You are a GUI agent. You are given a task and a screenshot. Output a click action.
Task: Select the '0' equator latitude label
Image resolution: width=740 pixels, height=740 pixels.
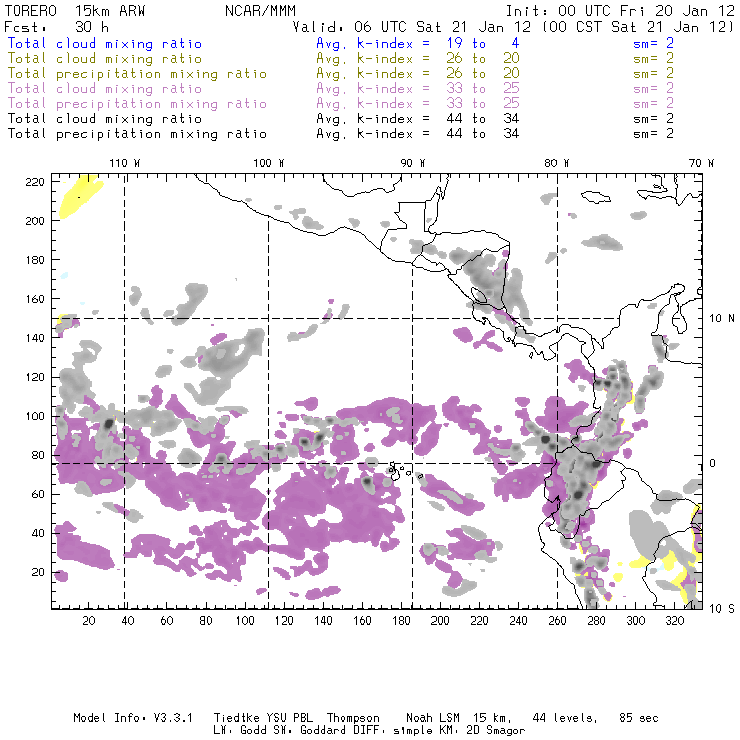pyautogui.click(x=713, y=463)
